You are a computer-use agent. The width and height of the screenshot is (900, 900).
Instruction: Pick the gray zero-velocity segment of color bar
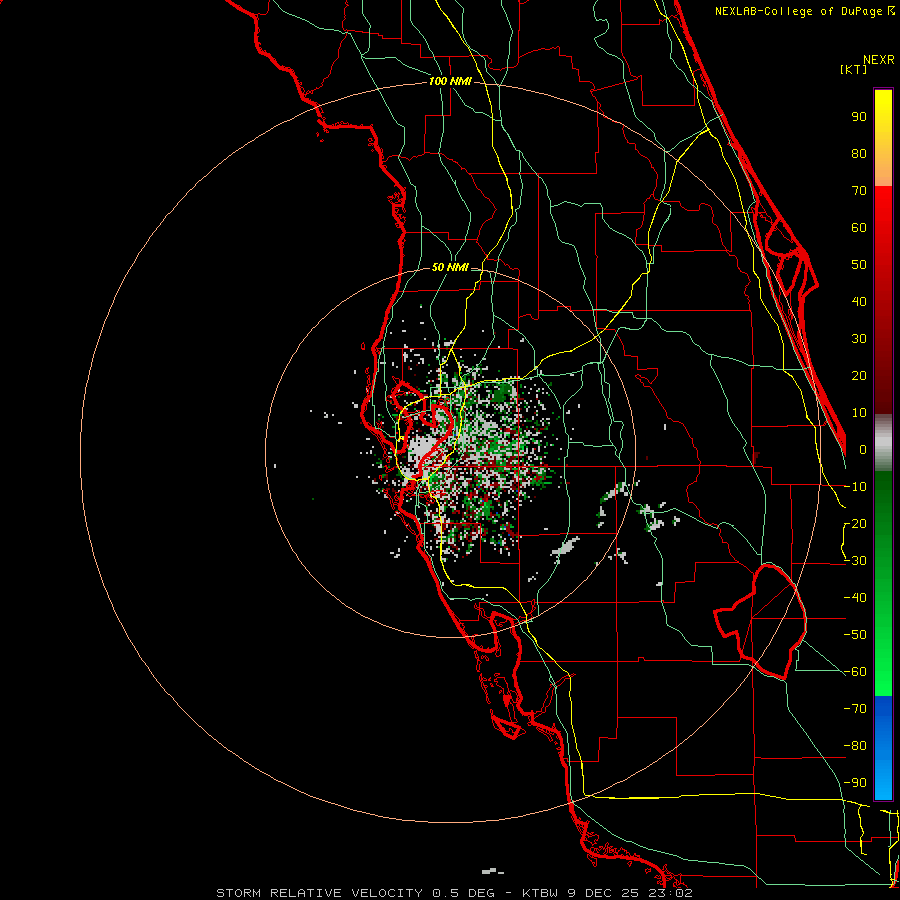pos(883,443)
